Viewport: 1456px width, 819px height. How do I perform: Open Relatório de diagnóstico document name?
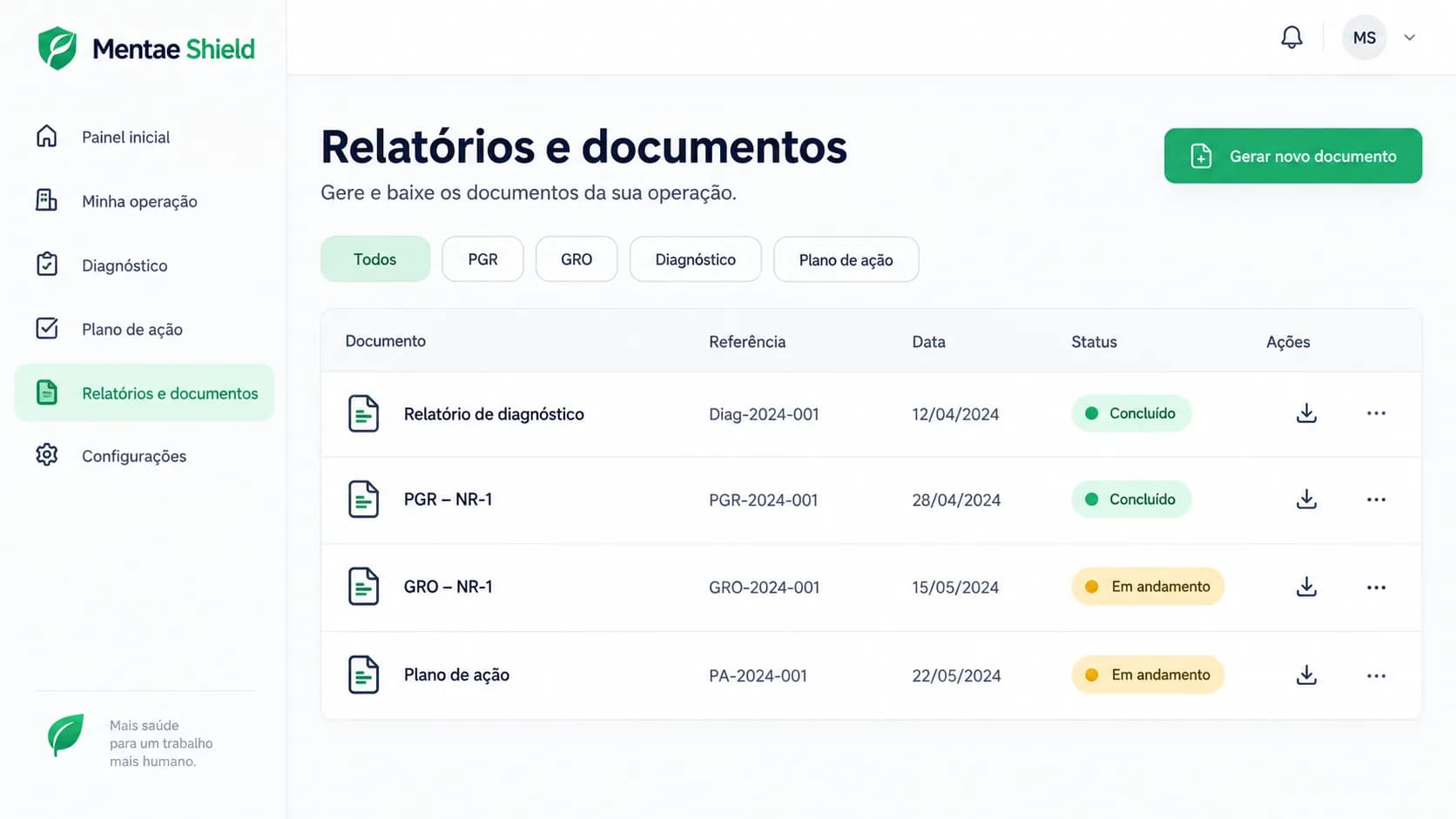(494, 414)
